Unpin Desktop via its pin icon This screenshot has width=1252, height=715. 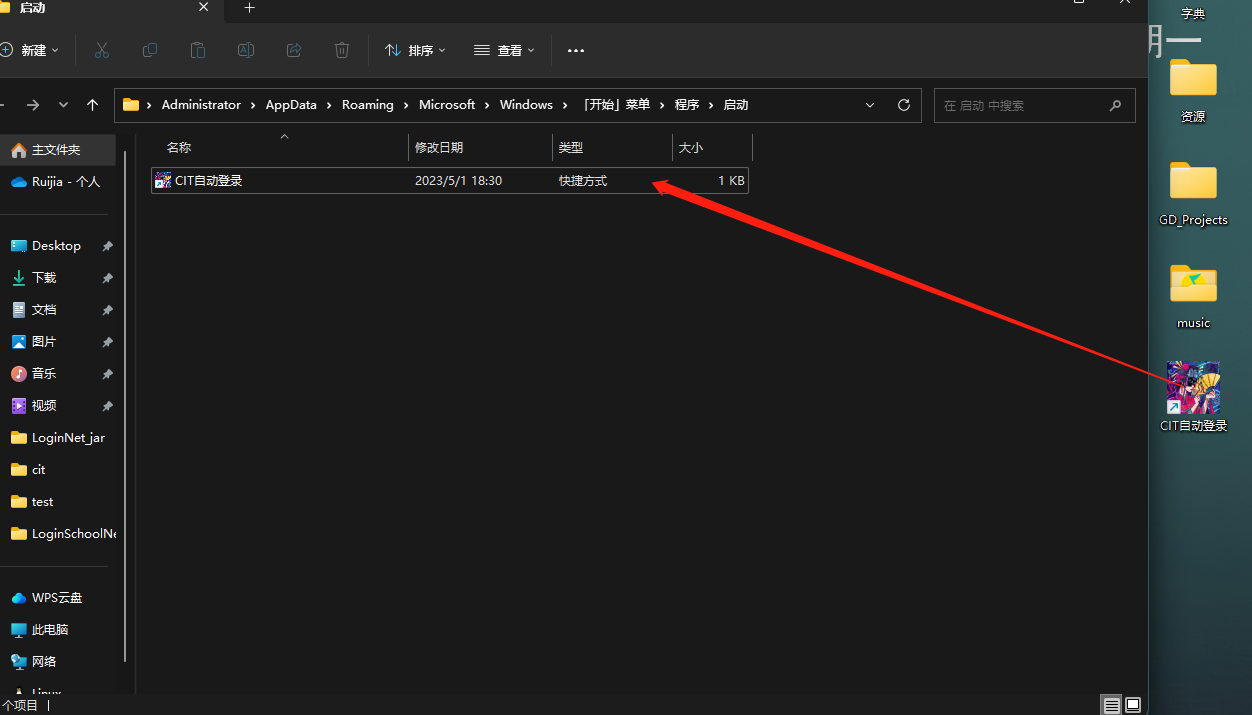coord(108,246)
